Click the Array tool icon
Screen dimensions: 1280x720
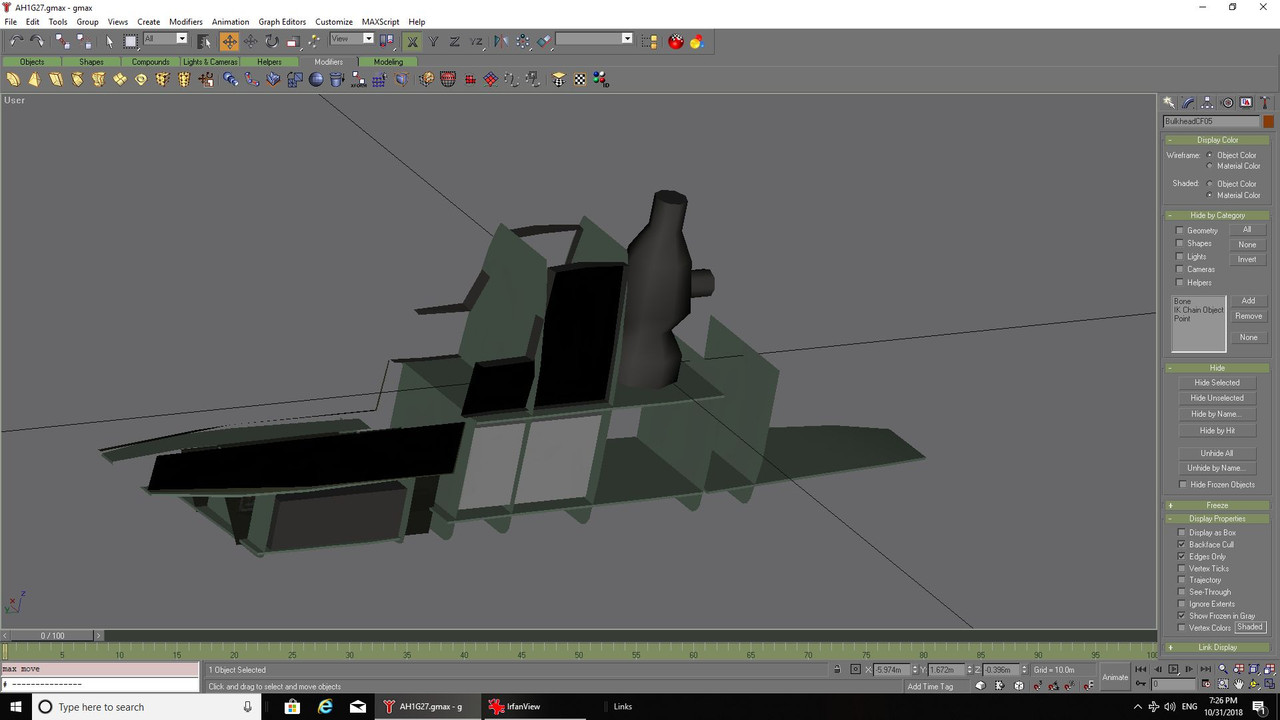523,41
